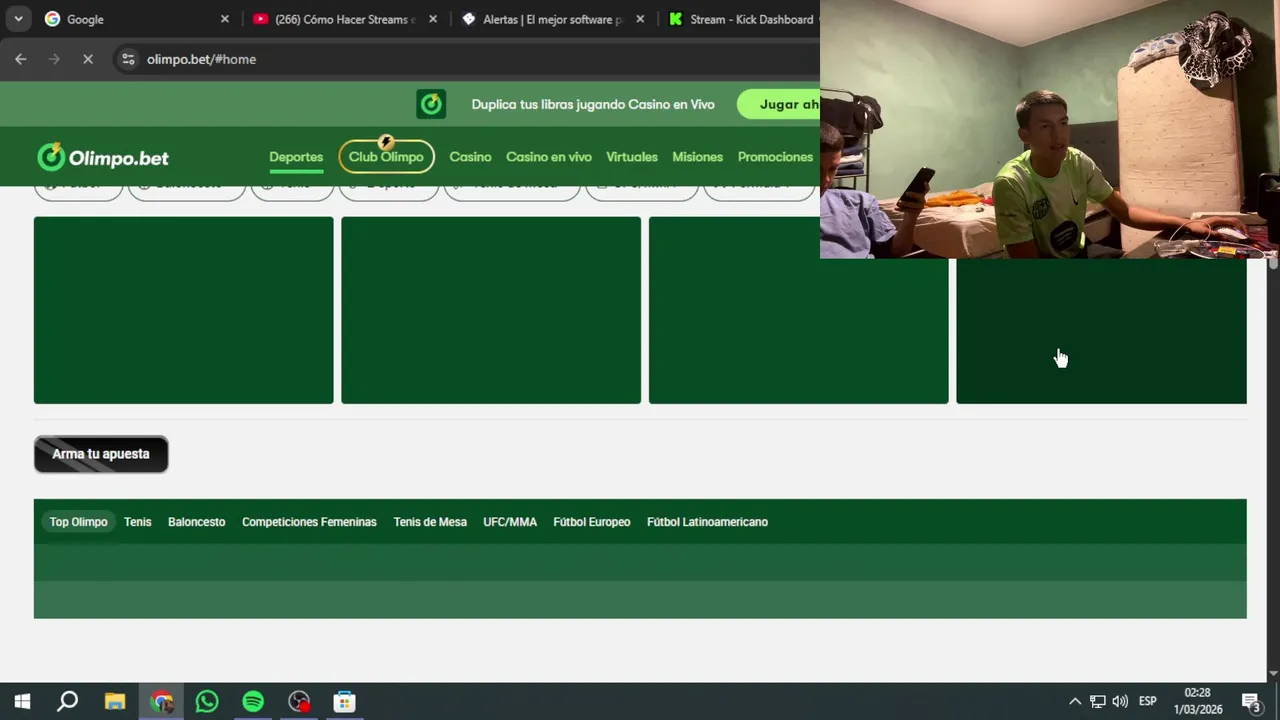Go back with the browser back arrow
Screen dimensions: 1280x720
21,59
